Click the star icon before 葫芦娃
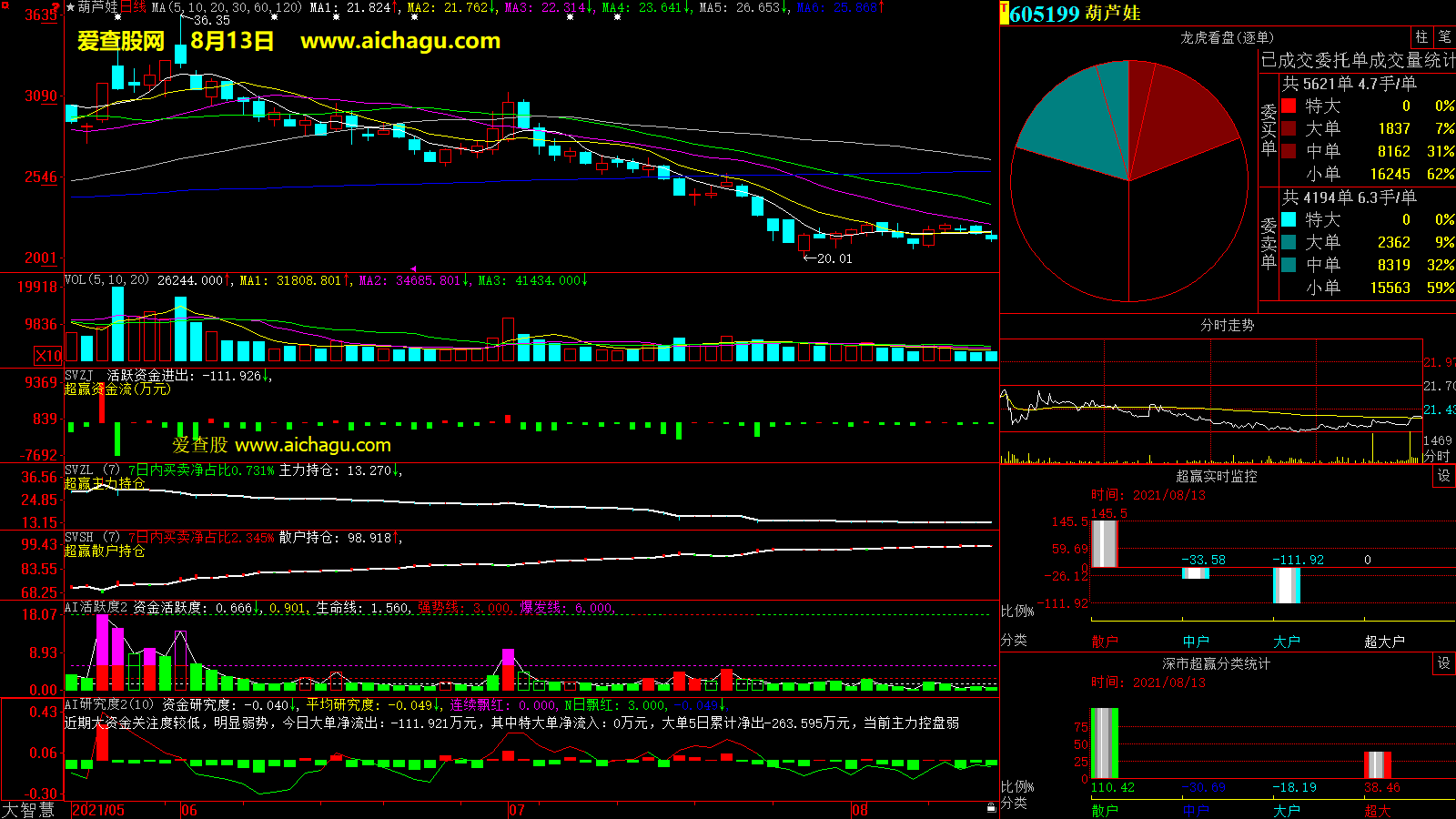Image resolution: width=1456 pixels, height=819 pixels. coord(71,7)
